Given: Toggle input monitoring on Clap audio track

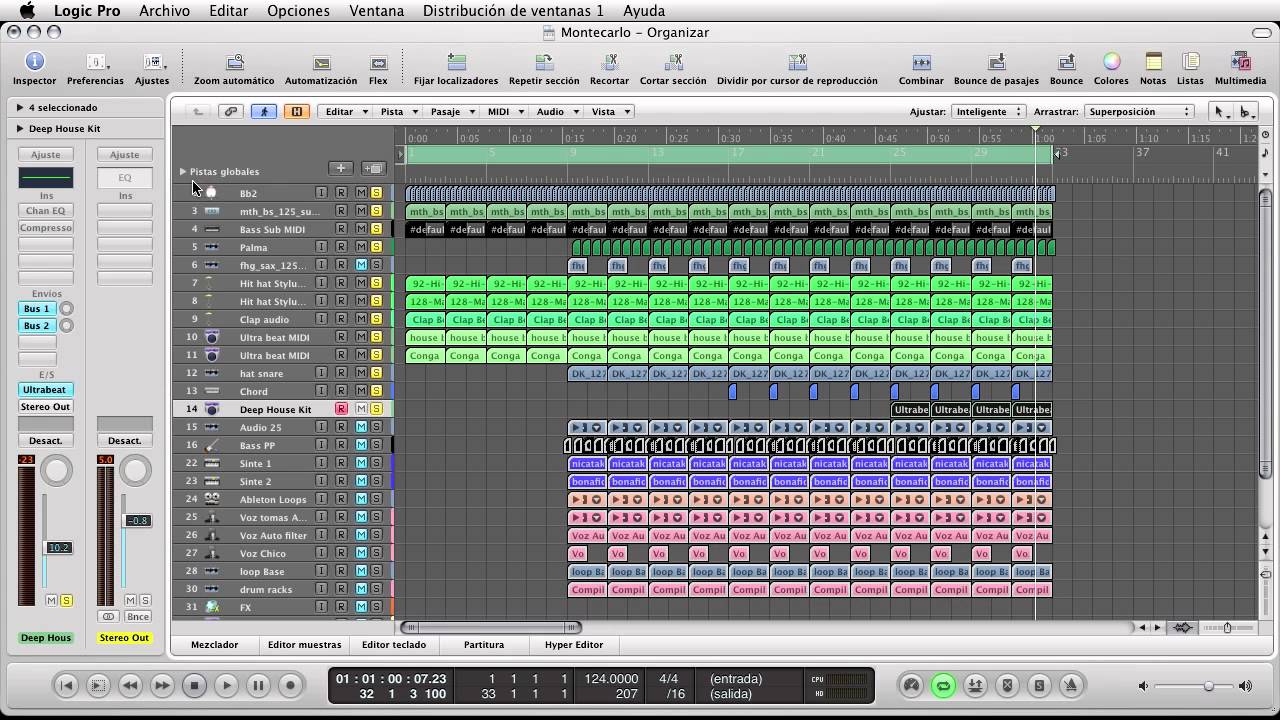Looking at the screenshot, I should pos(321,319).
